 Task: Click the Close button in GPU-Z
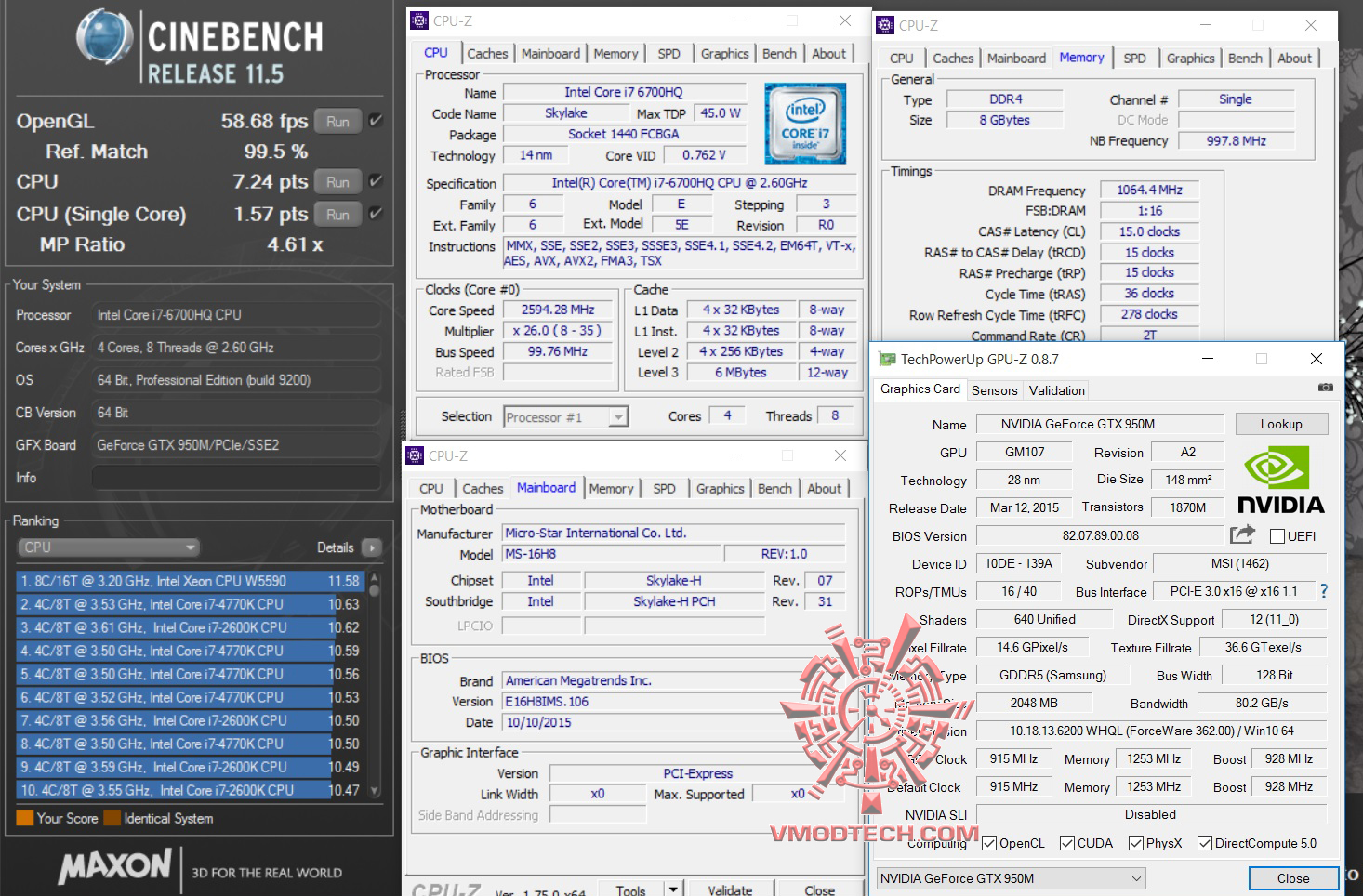pos(1292,878)
